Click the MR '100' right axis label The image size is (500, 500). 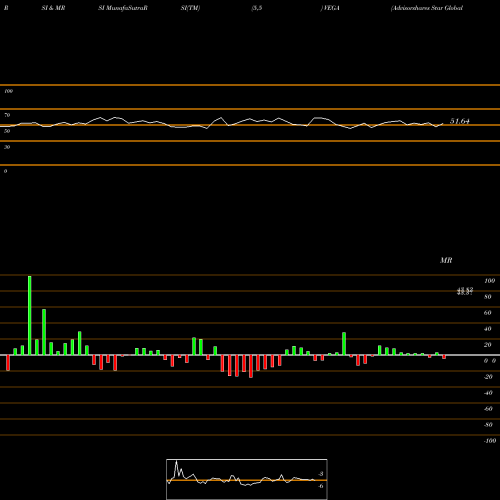point(489,281)
